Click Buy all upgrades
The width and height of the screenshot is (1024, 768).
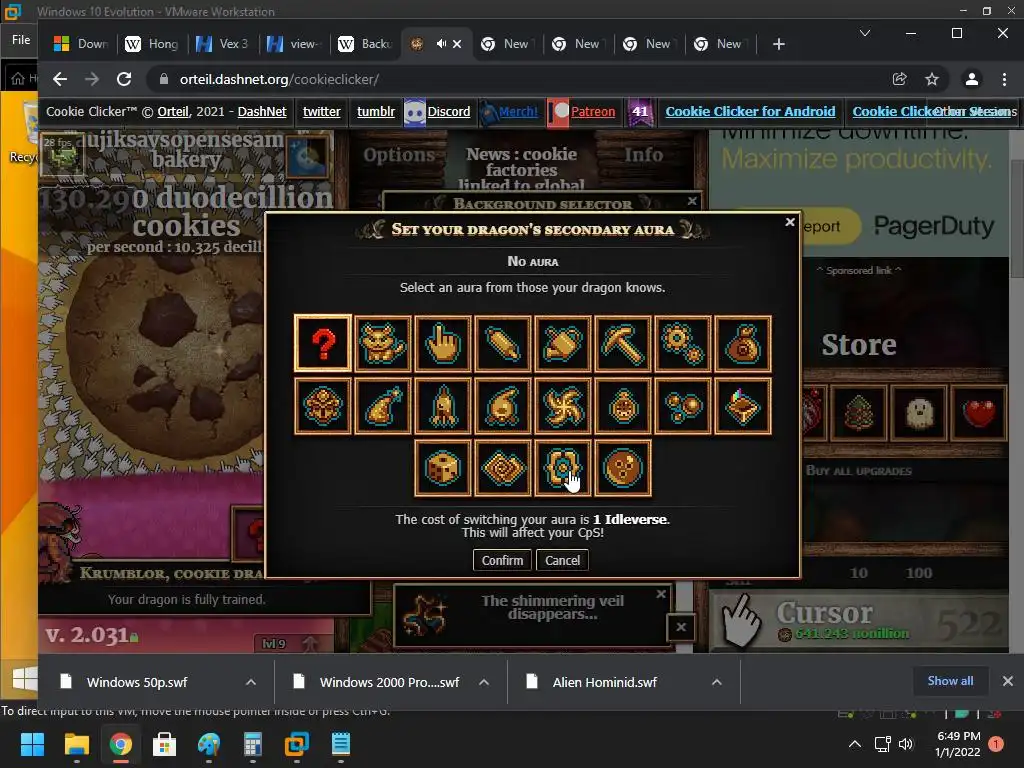pos(859,471)
